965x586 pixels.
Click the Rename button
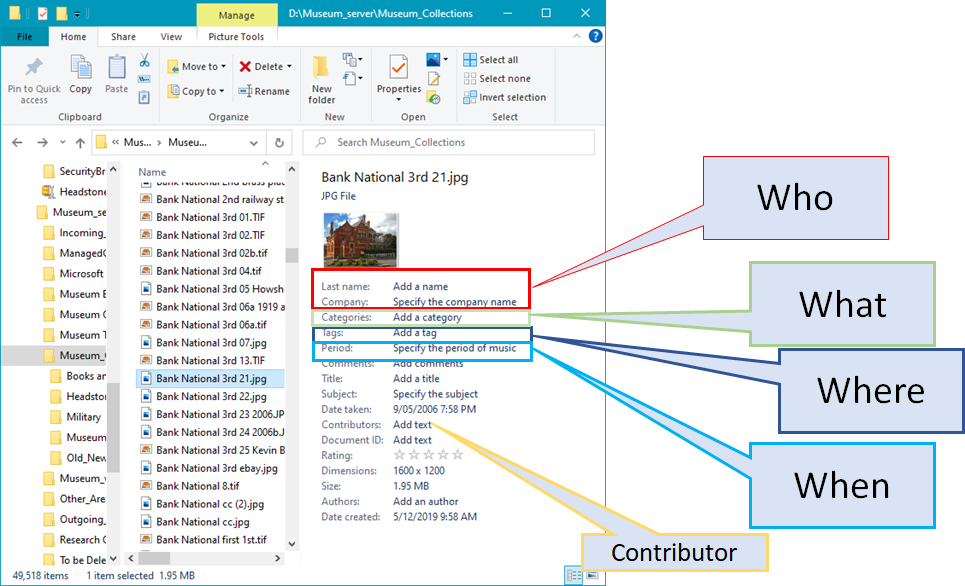point(264,91)
